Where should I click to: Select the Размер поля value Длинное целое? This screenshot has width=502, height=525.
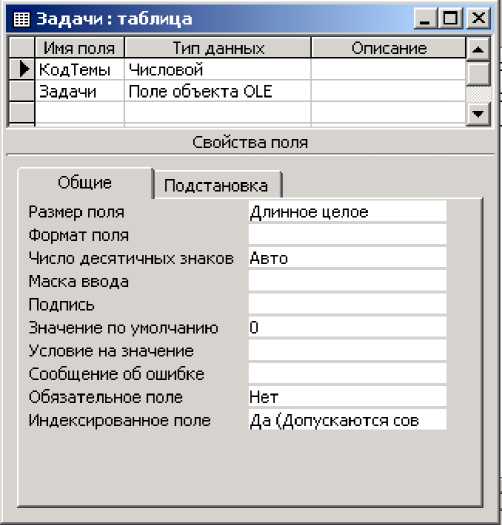click(347, 212)
